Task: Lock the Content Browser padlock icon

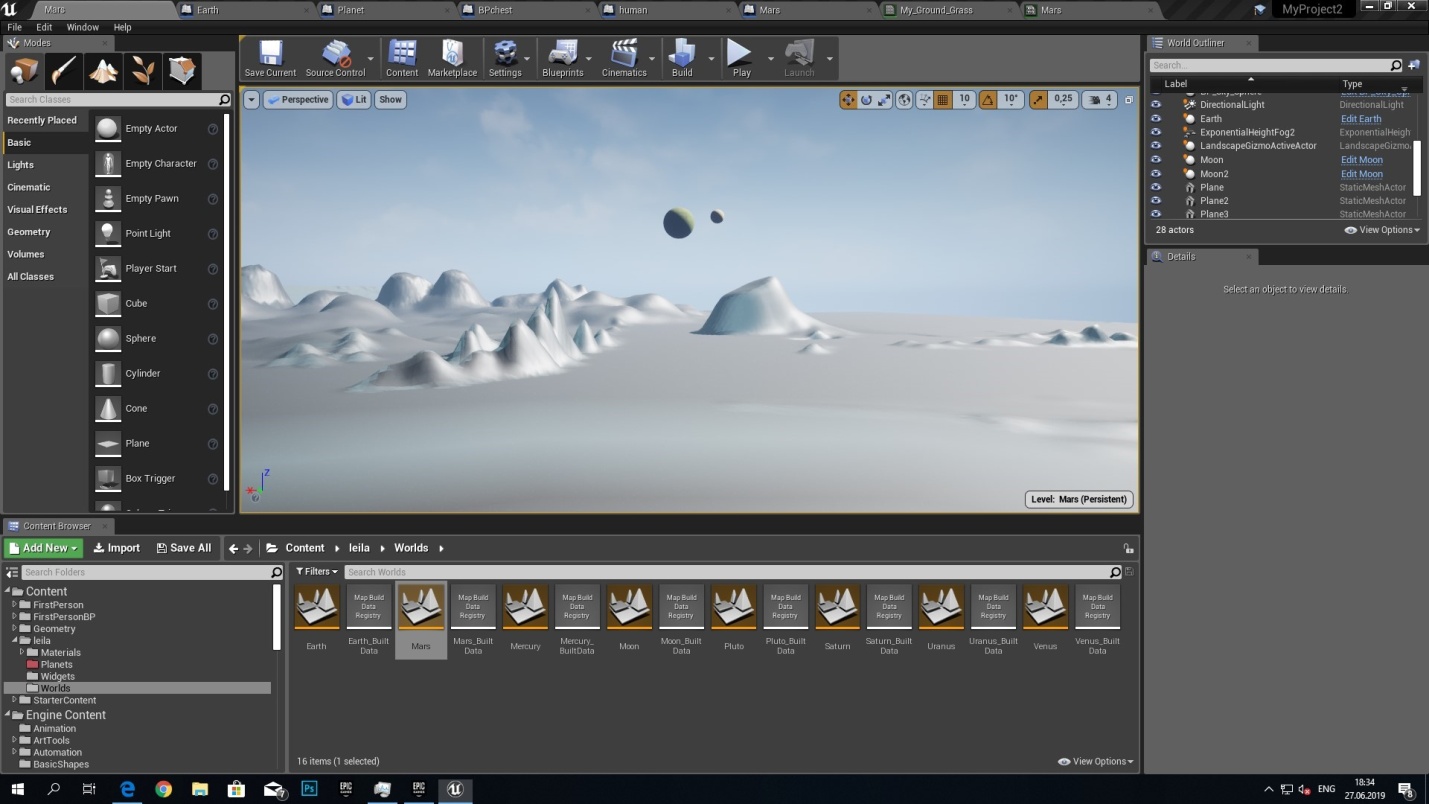Action: point(1128,548)
